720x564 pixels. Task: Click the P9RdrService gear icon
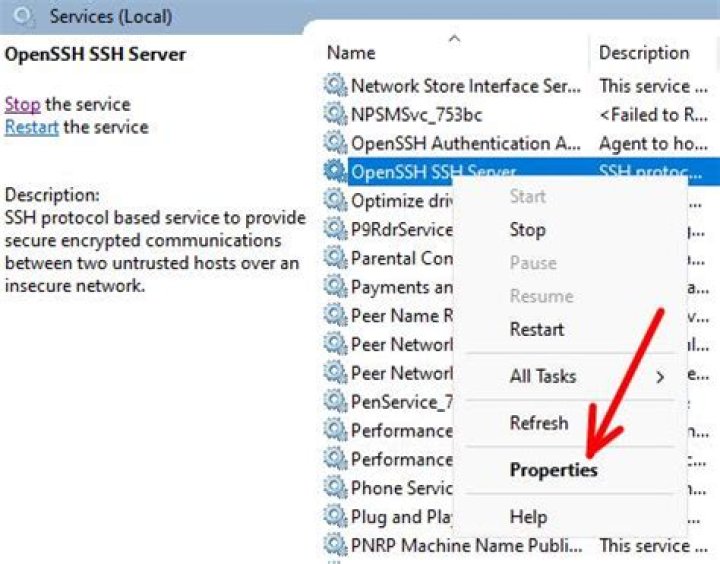point(335,229)
